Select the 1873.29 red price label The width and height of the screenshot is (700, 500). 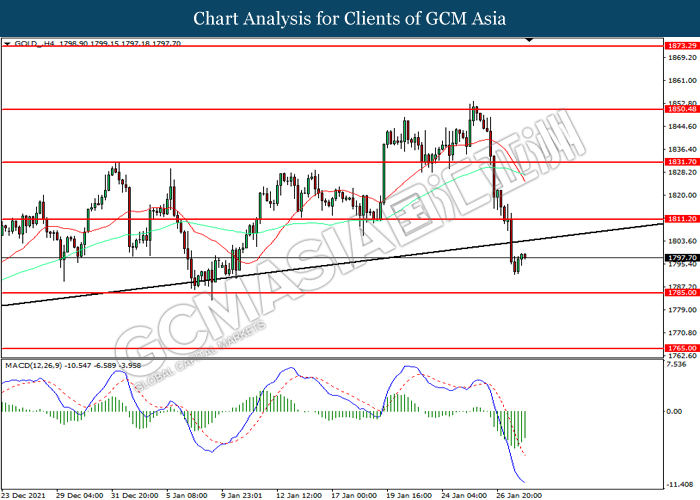pos(682,46)
